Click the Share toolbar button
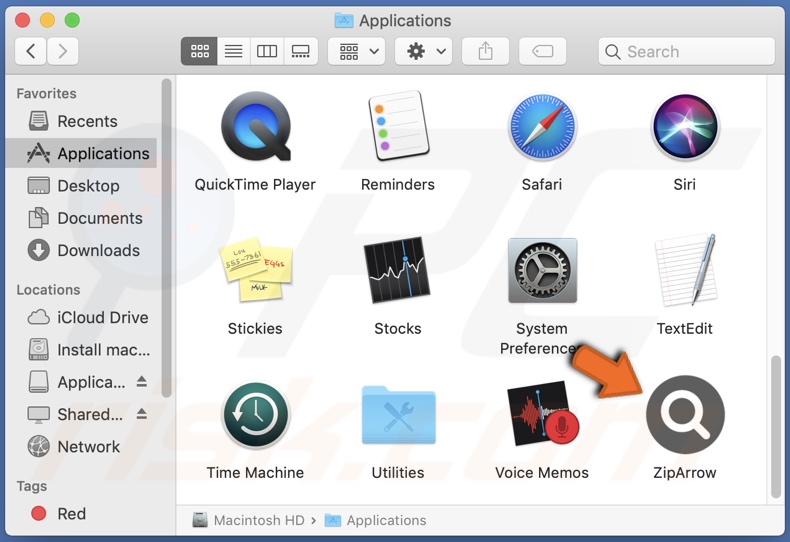Viewport: 790px width, 542px height. point(485,51)
